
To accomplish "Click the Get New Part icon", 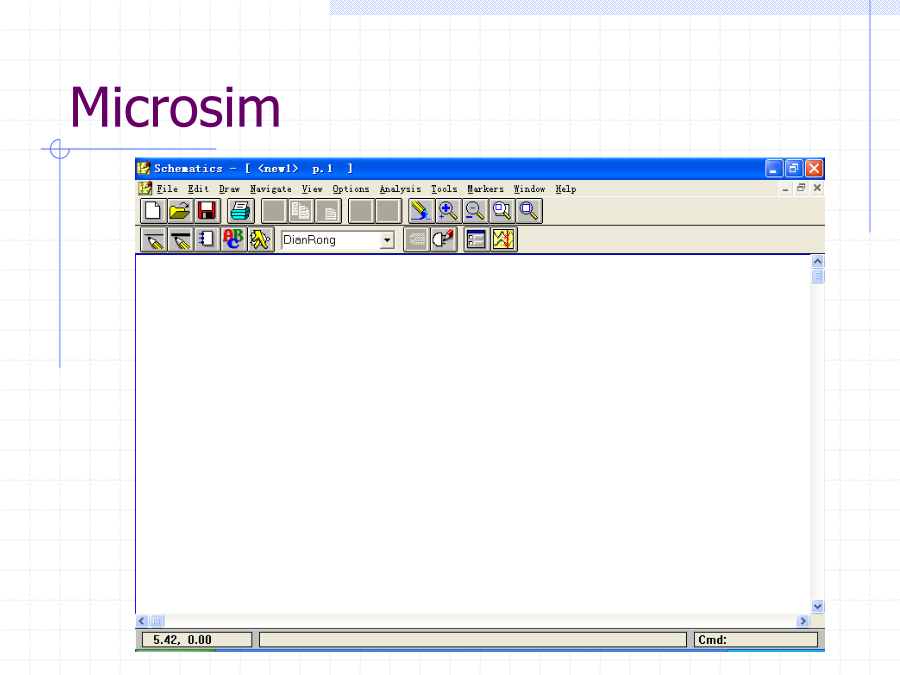I will [x=261, y=239].
